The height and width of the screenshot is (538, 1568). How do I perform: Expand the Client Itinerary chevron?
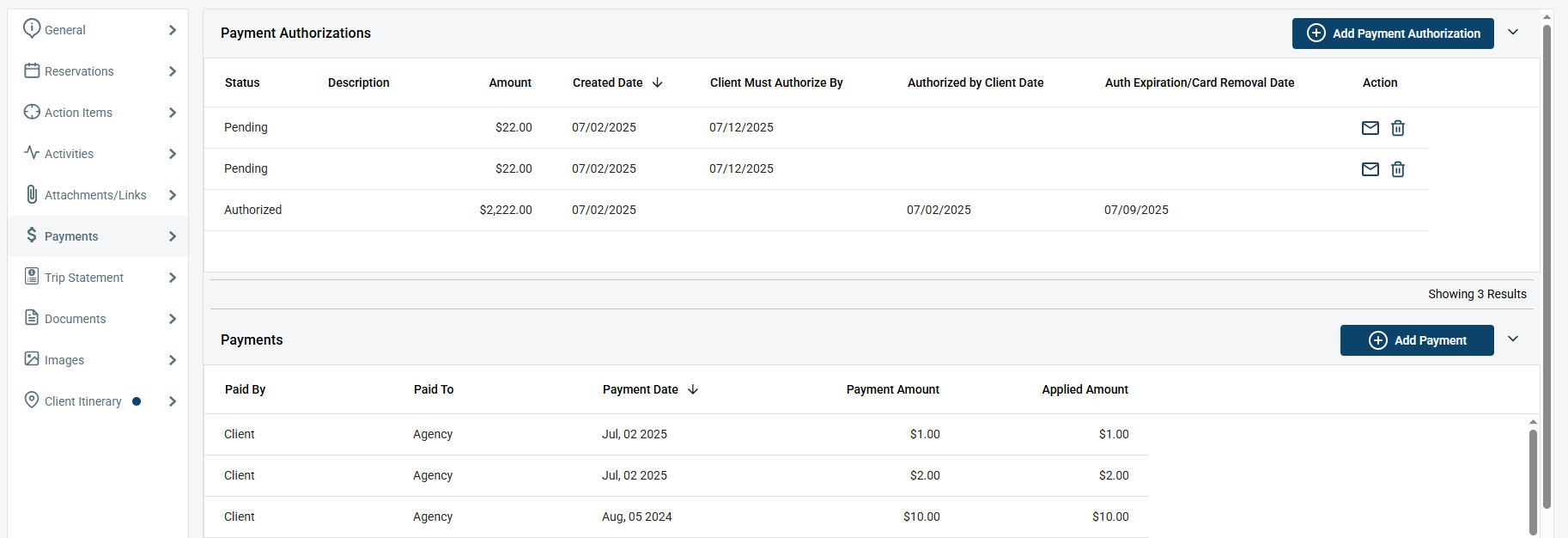click(x=173, y=401)
